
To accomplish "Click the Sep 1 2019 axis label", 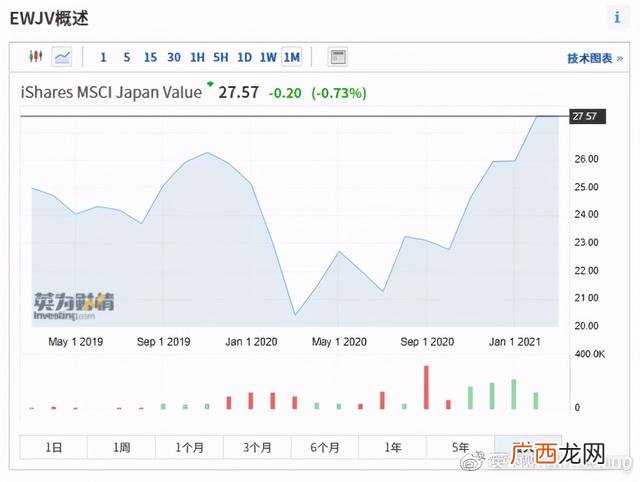I will [x=163, y=342].
